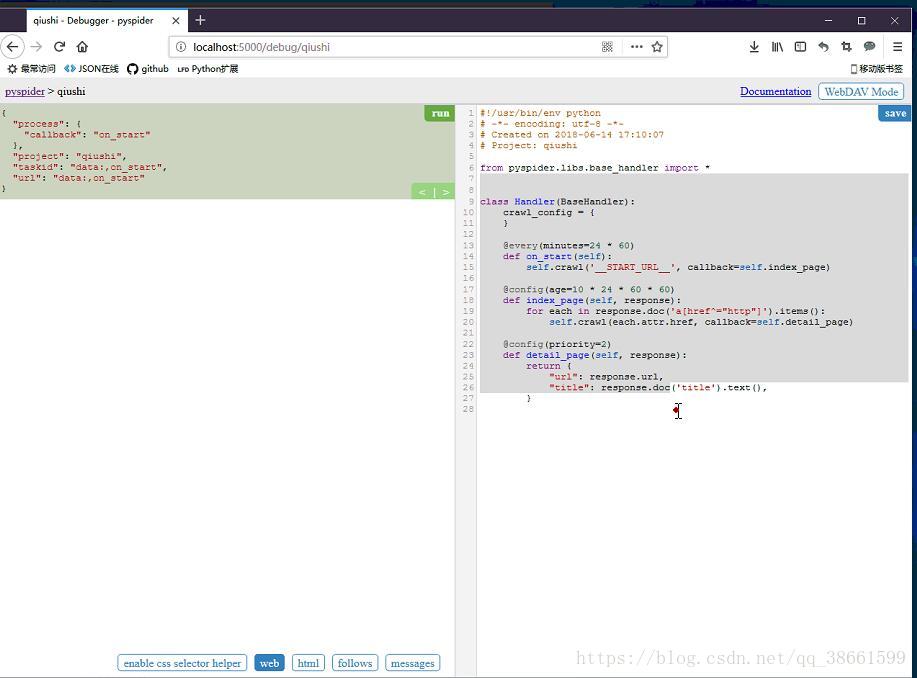Click code line 'def on_start(self):'
917x678 pixels.
[557, 256]
